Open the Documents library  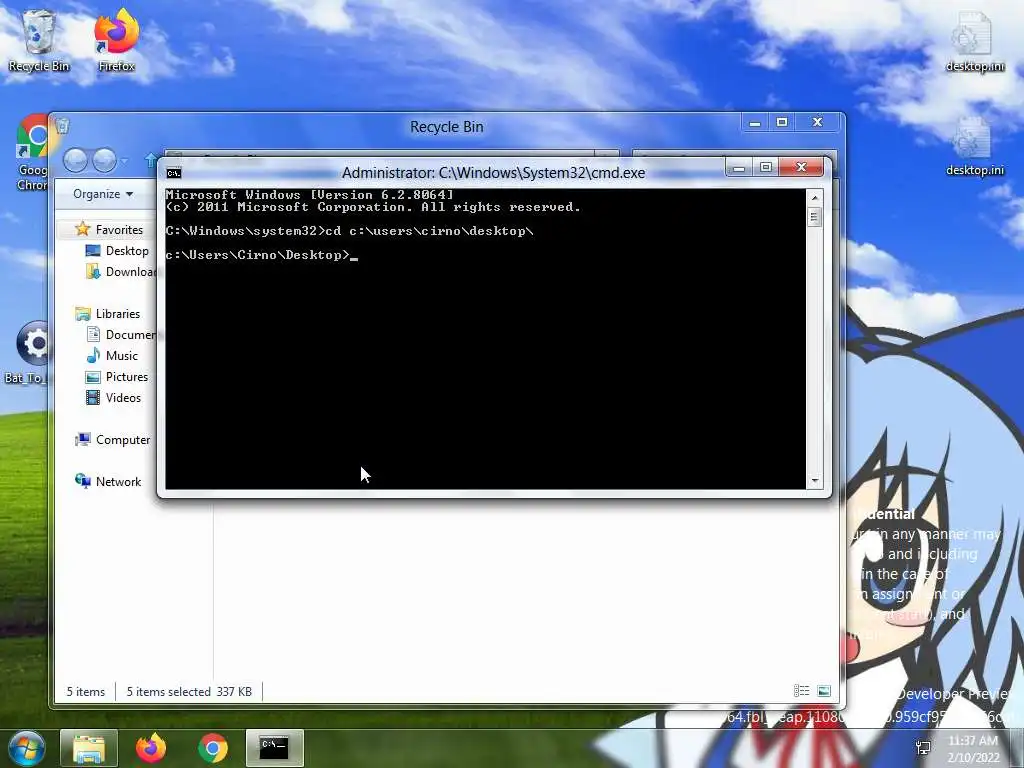coord(121,334)
